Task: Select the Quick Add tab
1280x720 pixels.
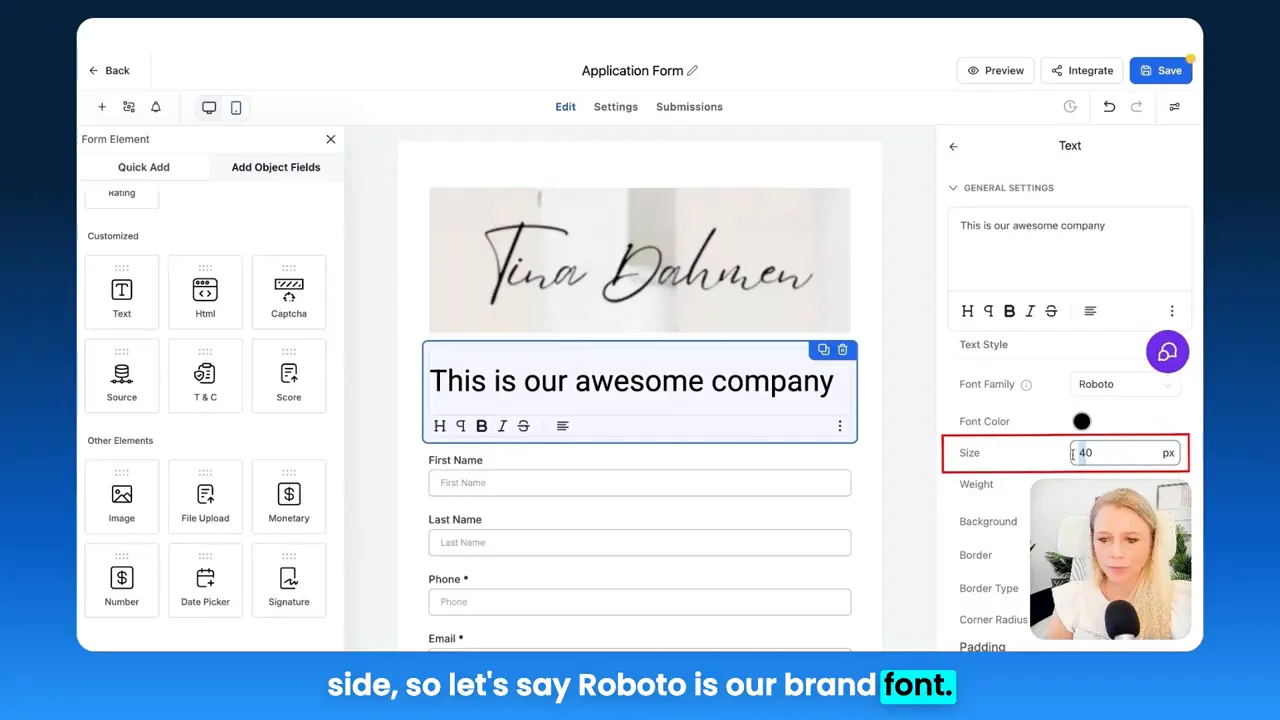Action: click(143, 167)
